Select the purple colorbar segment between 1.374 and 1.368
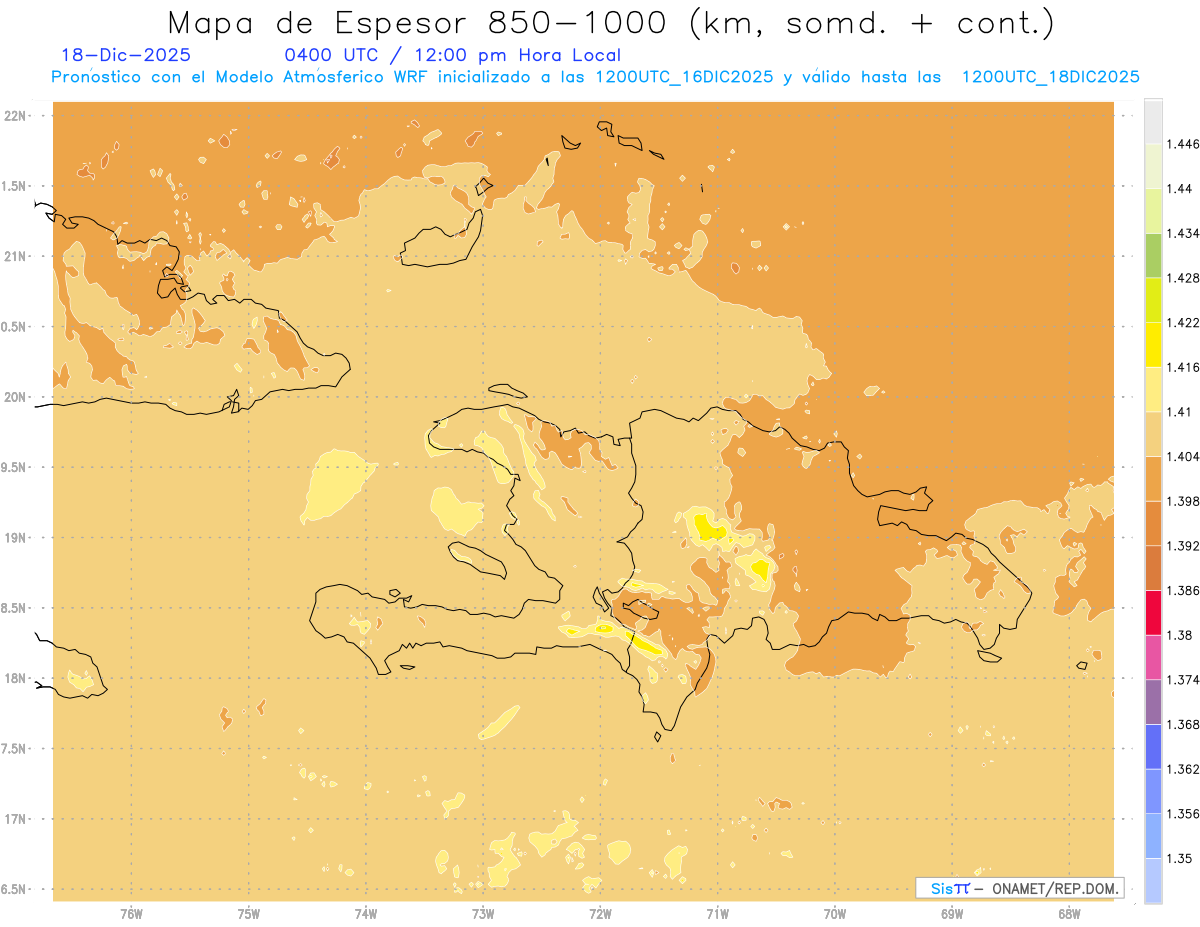This screenshot has height=927, width=1200. pos(1153,701)
